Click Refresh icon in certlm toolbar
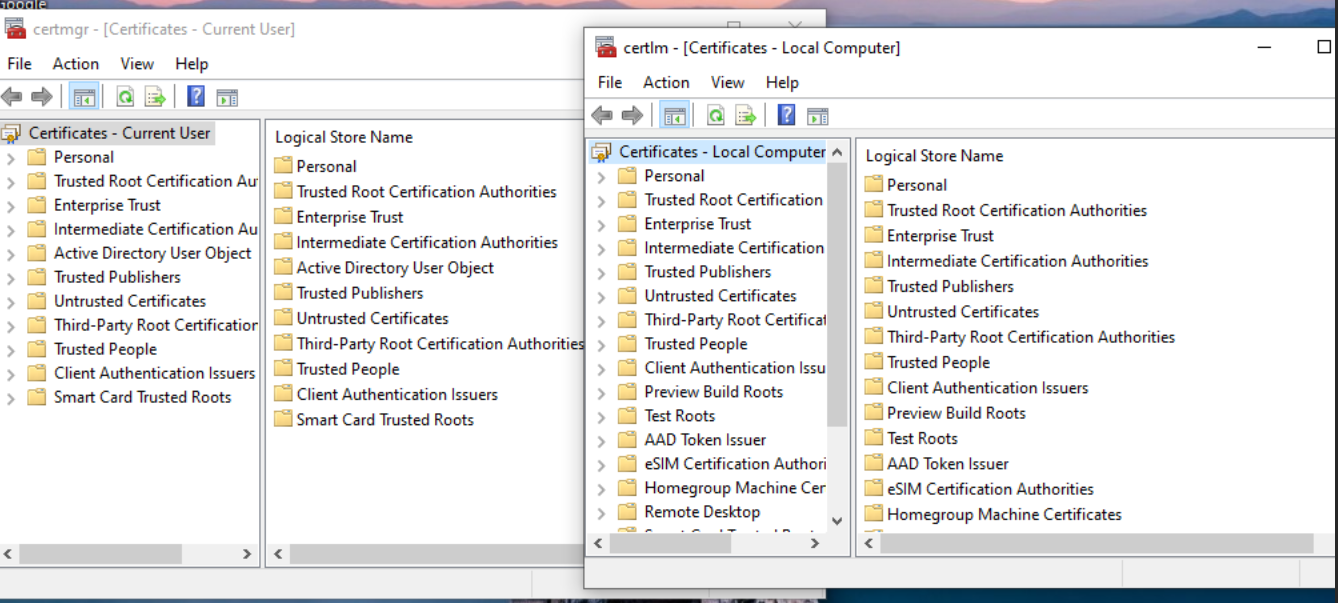The width and height of the screenshot is (1338, 603). point(715,115)
